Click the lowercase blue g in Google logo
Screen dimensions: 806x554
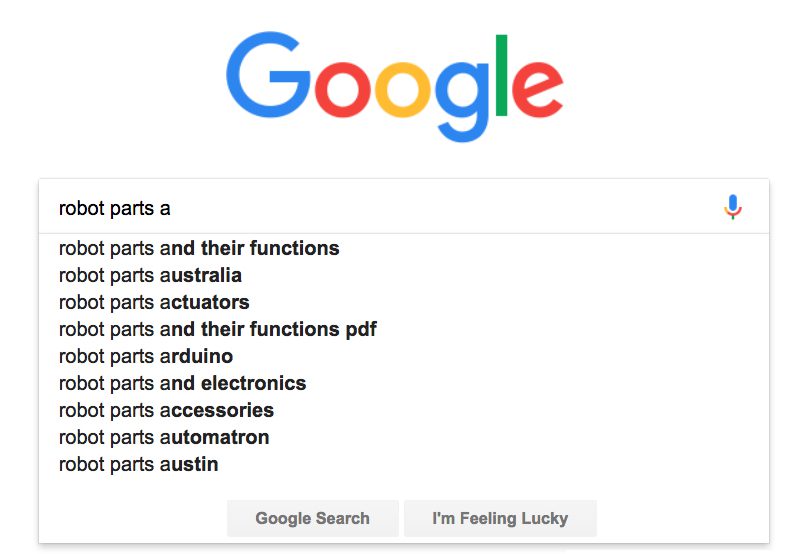click(x=461, y=102)
